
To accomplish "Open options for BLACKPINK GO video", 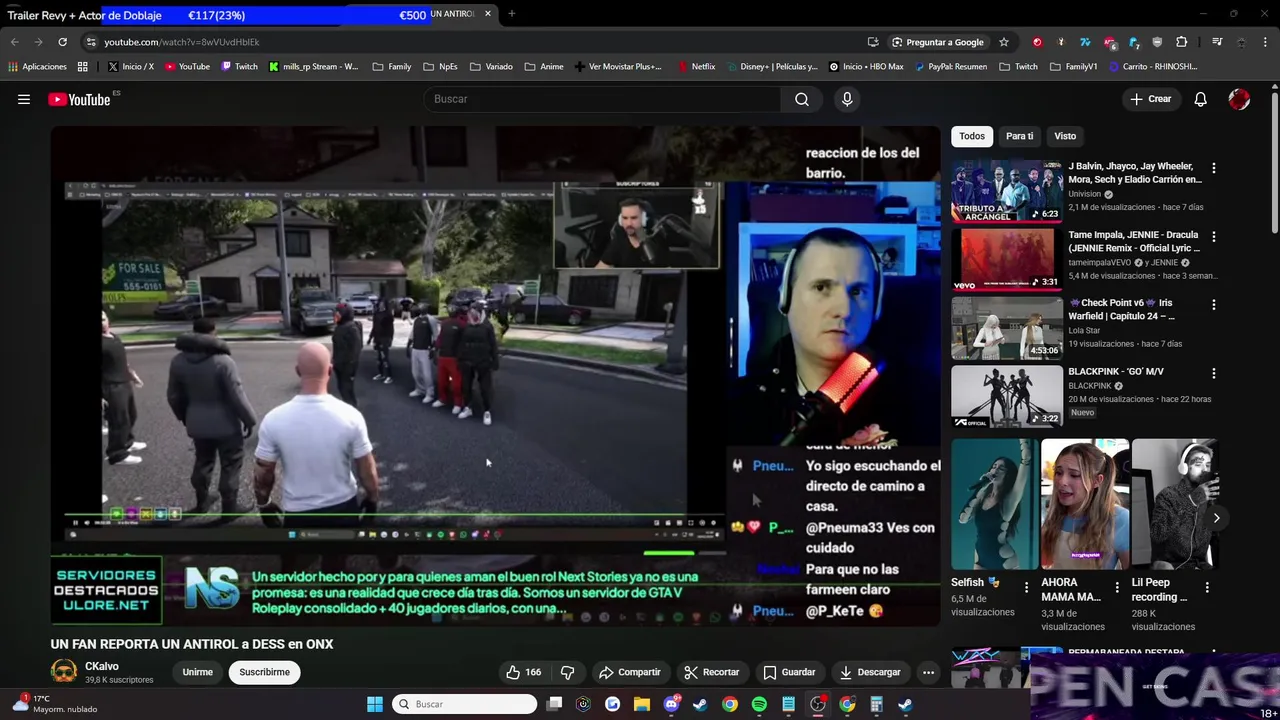I will pos(1214,373).
